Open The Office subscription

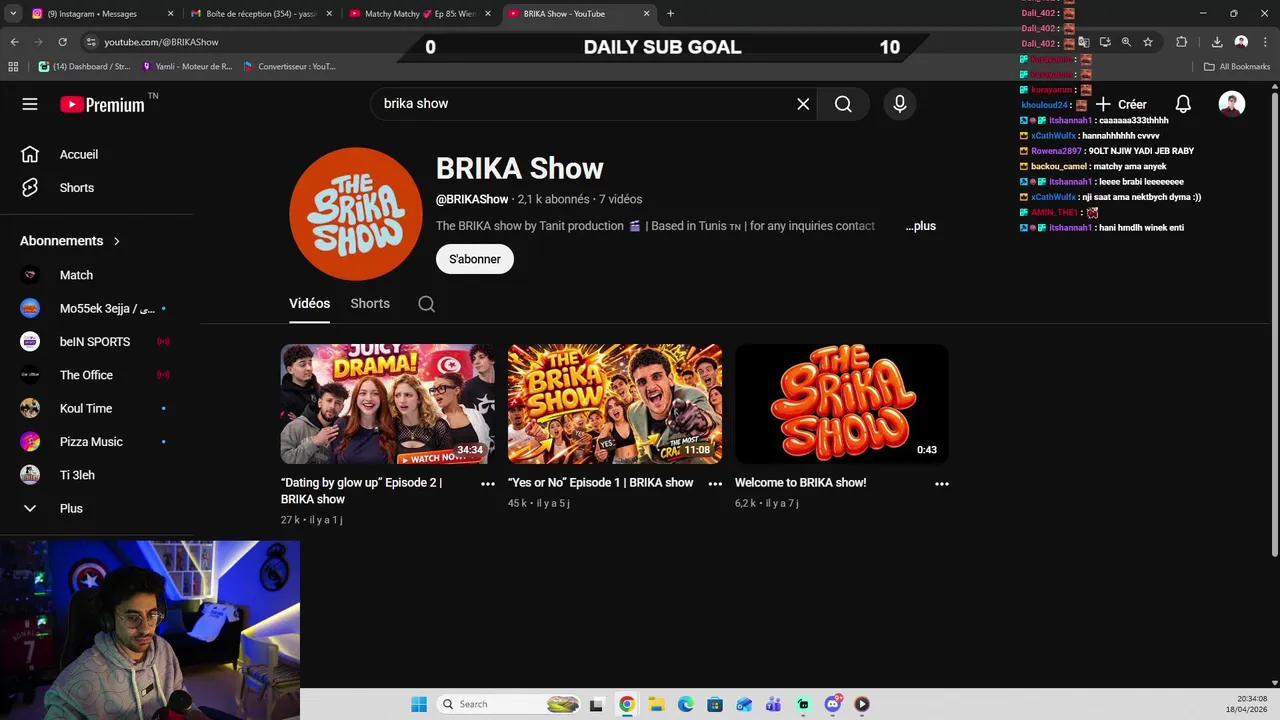coord(97,375)
